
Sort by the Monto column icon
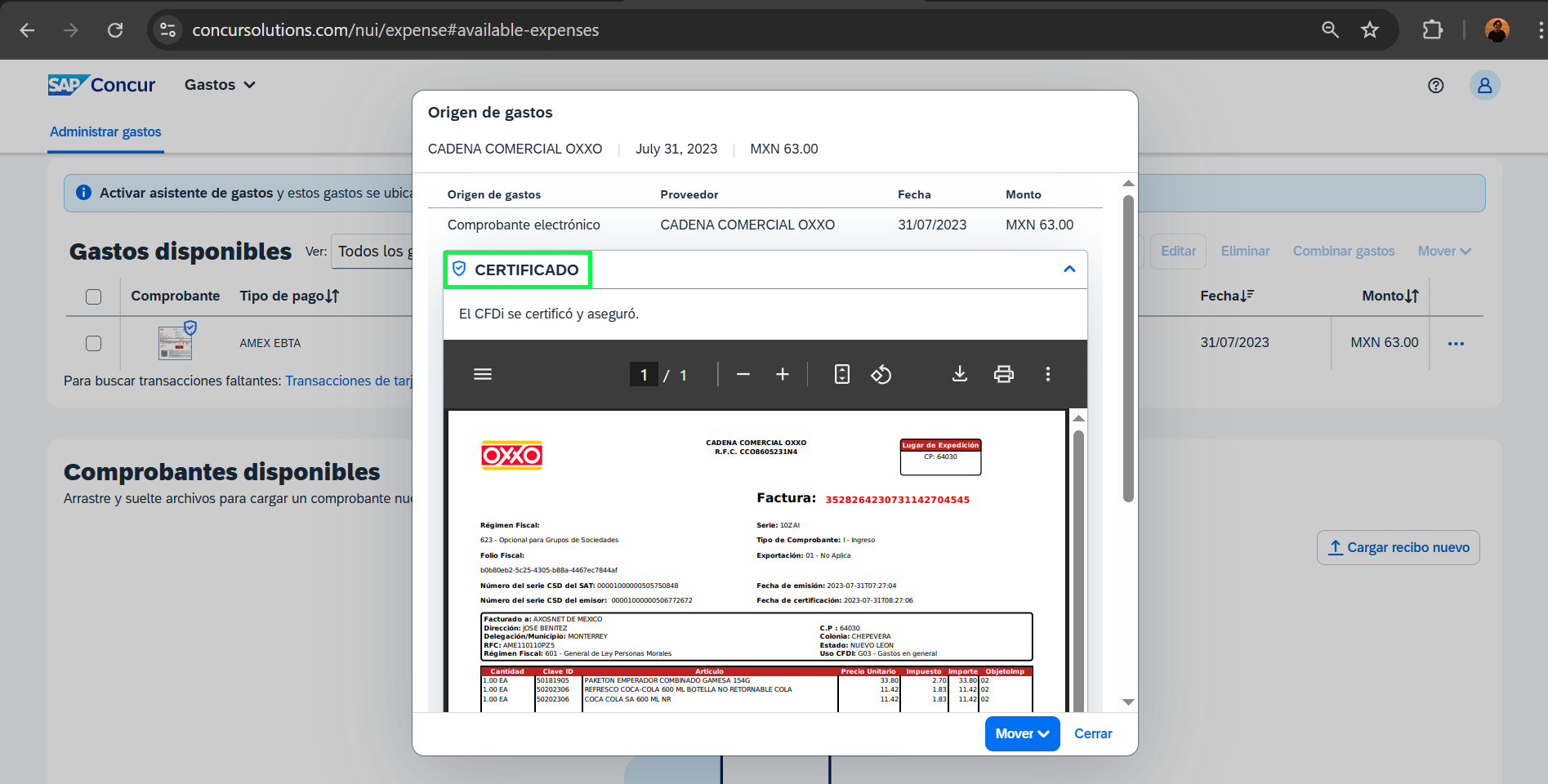click(x=1412, y=296)
